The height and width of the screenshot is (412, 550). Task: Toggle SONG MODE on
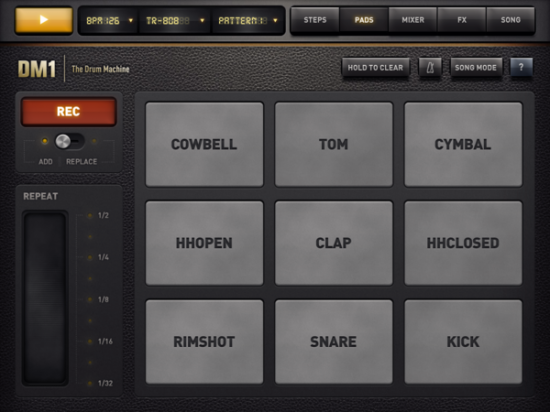click(x=476, y=67)
